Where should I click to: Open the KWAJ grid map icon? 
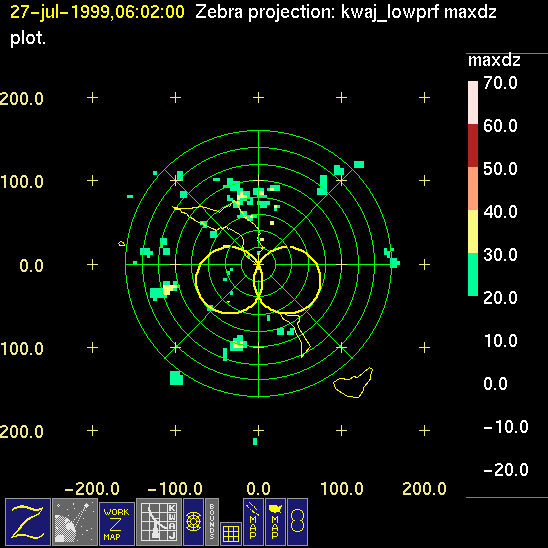coord(159,522)
